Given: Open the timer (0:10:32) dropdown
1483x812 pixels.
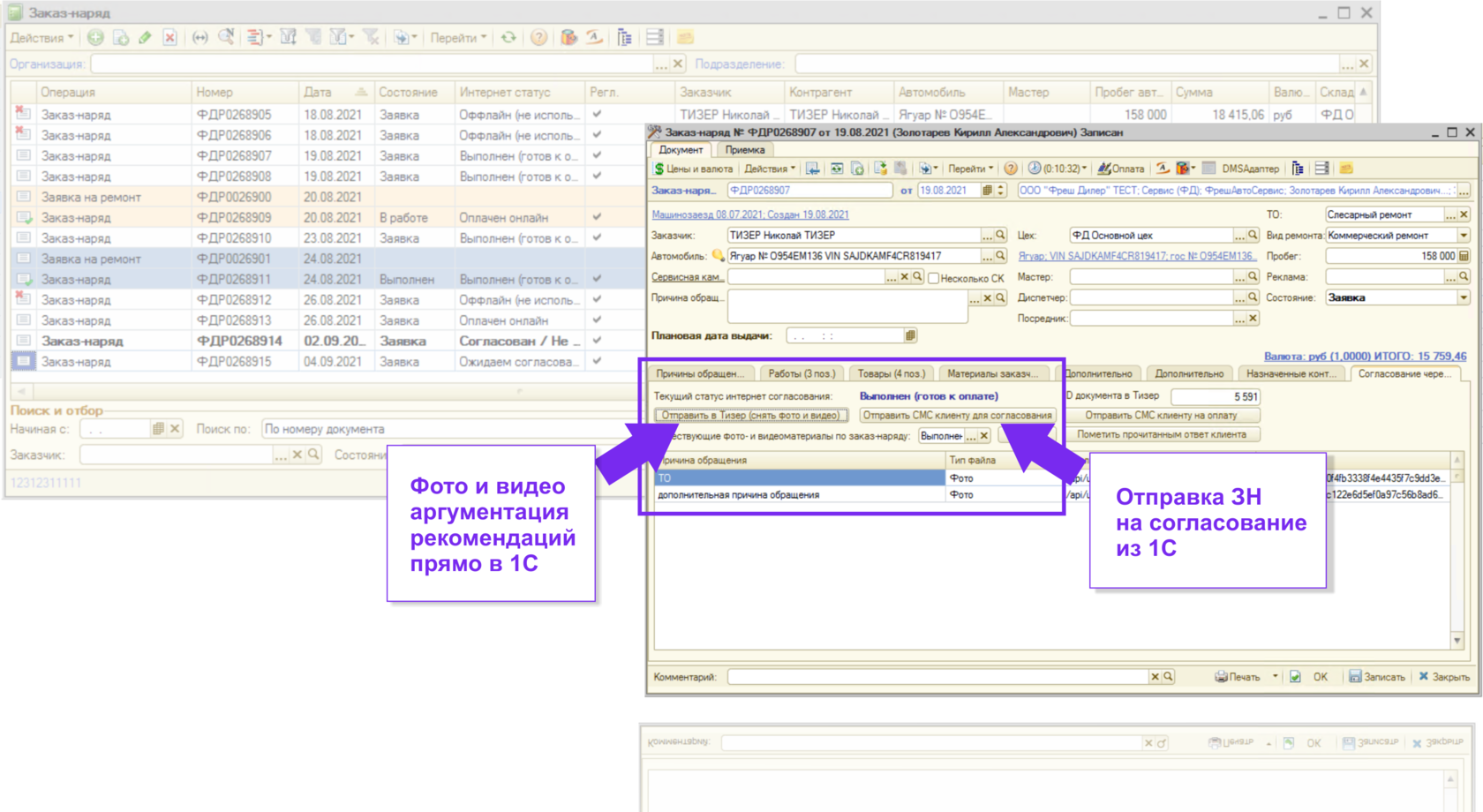Looking at the screenshot, I should pos(1058,169).
